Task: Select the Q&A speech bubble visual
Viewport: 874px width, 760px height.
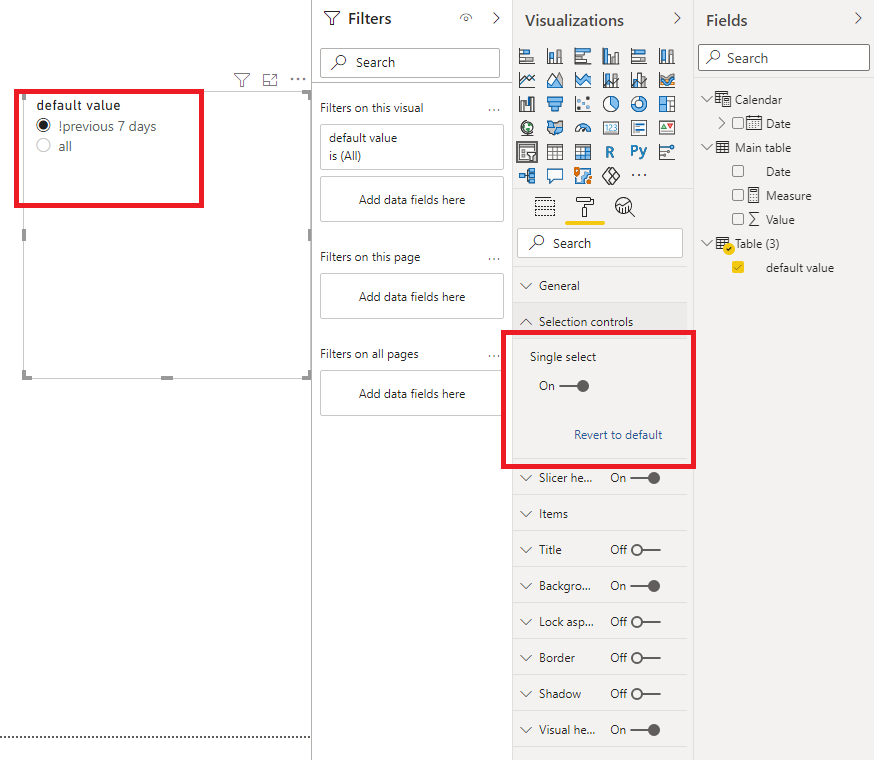Action: click(x=555, y=176)
